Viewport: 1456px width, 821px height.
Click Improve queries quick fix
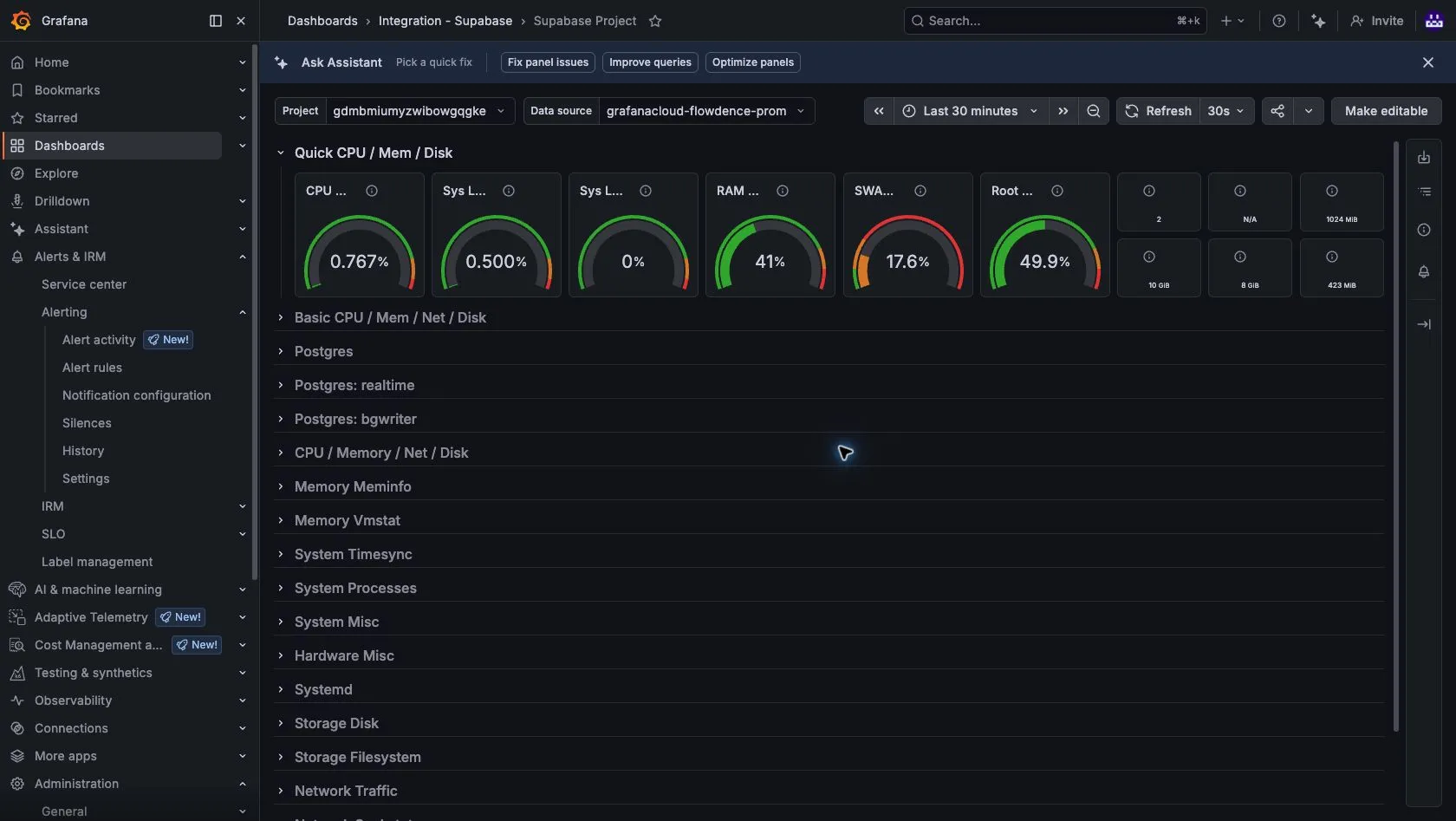650,62
